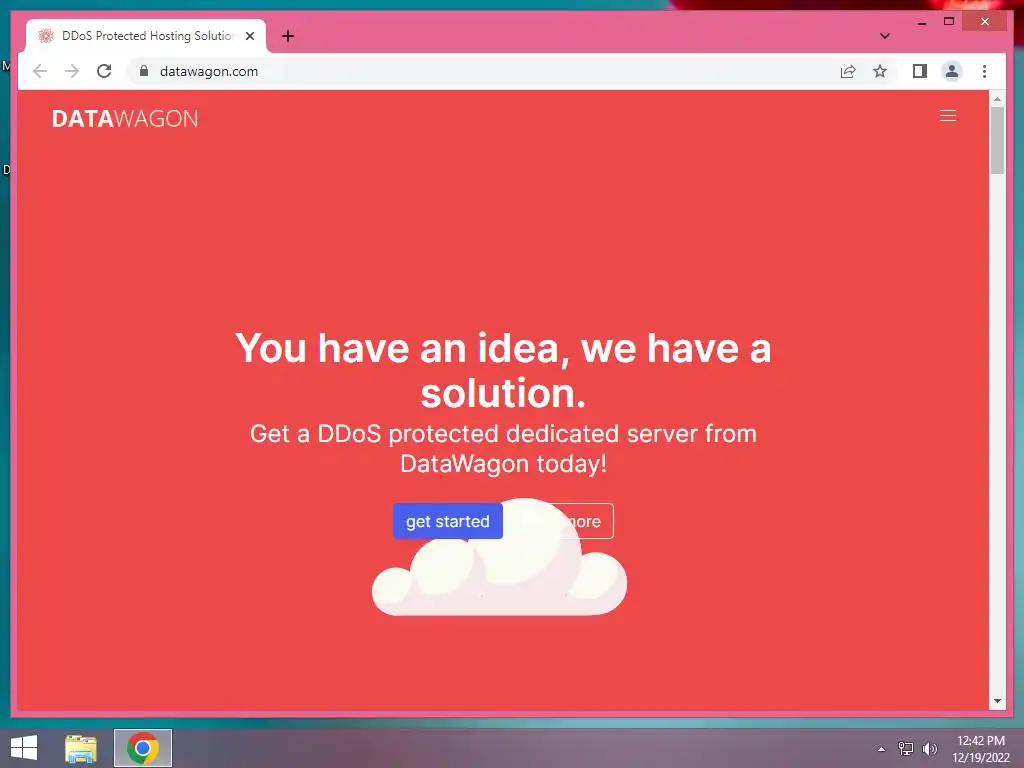Click the DataWagon logo
The image size is (1024, 768).
tap(125, 118)
